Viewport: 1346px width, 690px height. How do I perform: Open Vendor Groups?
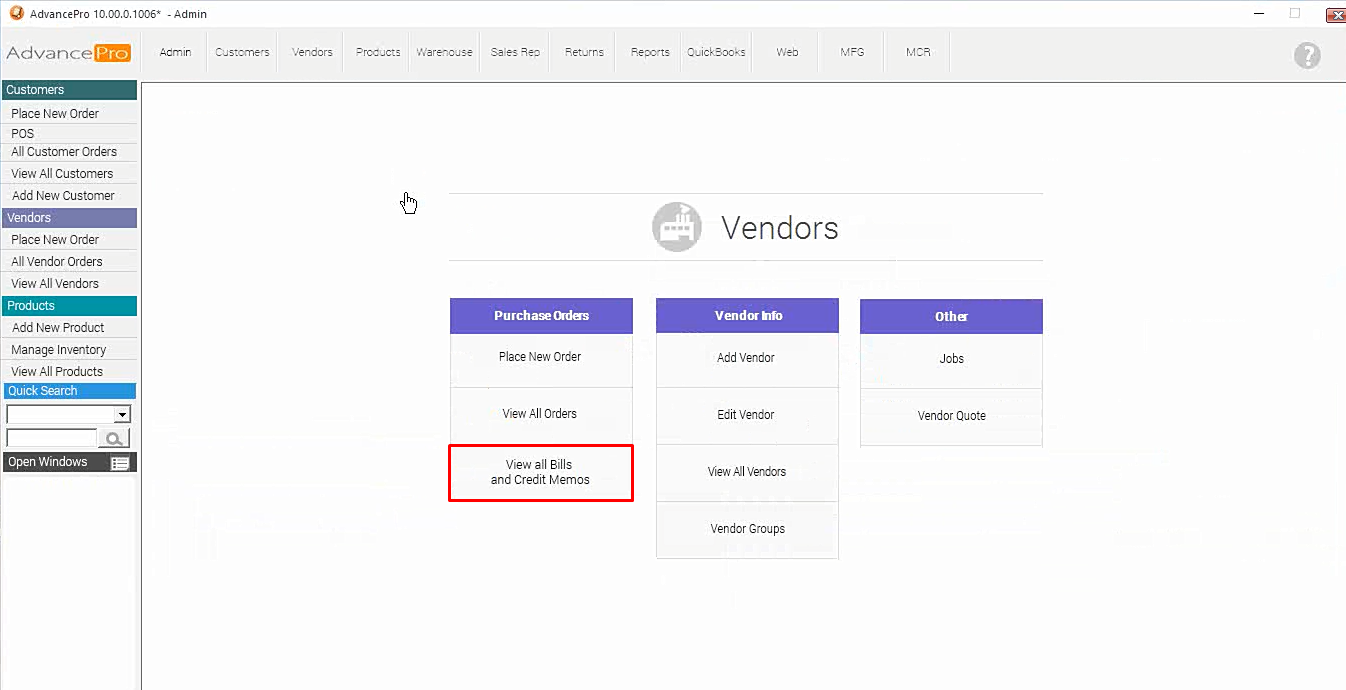pyautogui.click(x=747, y=529)
